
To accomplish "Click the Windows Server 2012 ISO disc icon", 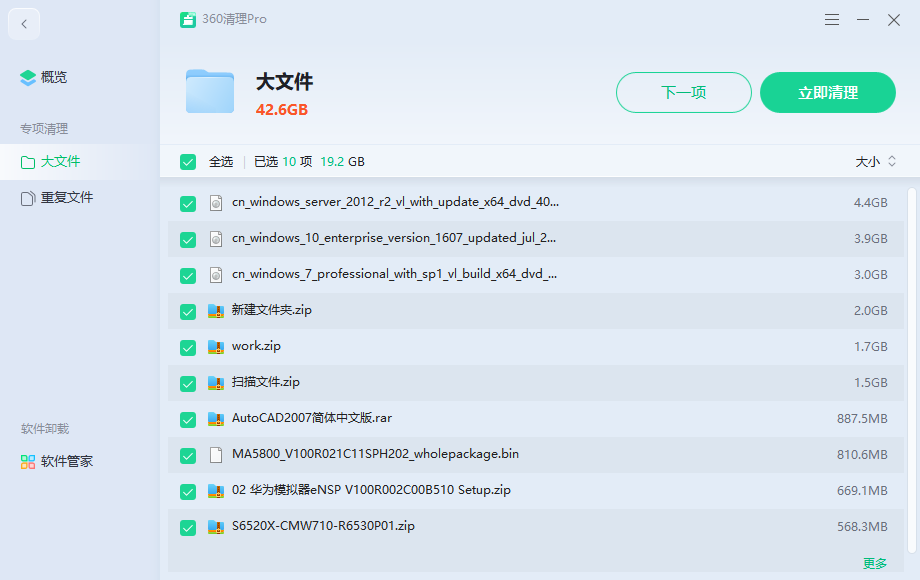I will 215,203.
